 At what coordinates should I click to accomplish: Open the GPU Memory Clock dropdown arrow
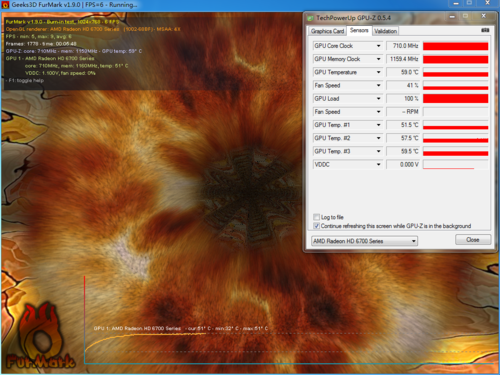pos(378,59)
